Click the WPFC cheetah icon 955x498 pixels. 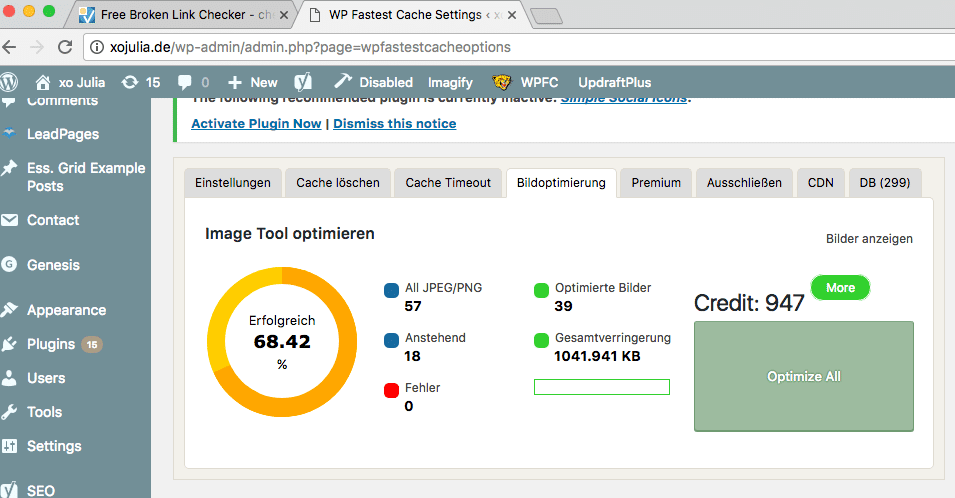[x=502, y=82]
